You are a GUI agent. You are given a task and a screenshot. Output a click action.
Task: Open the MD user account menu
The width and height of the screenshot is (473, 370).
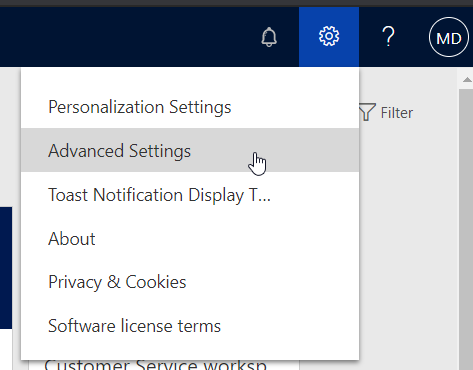point(449,37)
